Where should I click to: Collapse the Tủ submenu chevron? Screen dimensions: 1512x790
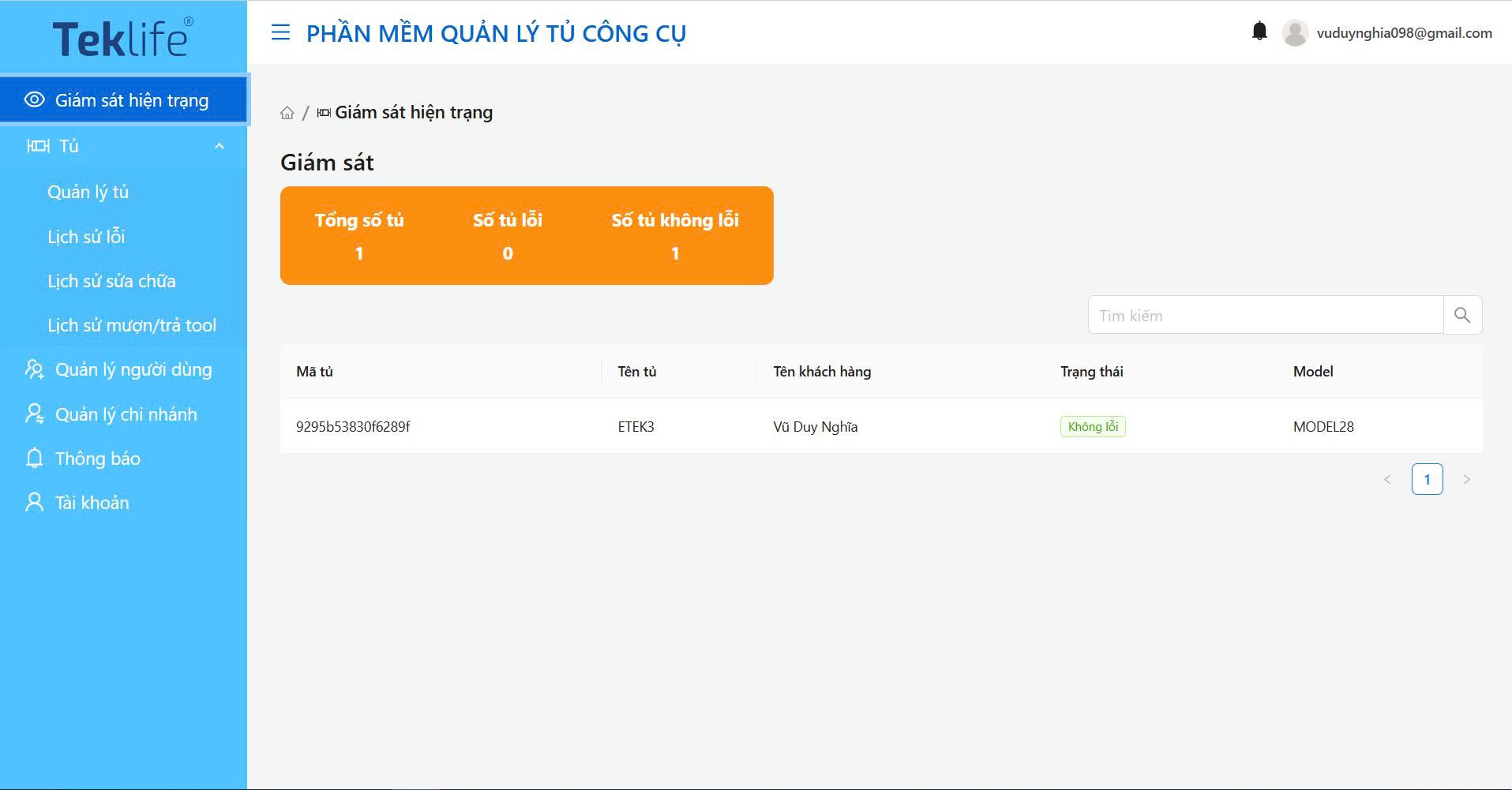pyautogui.click(x=219, y=146)
